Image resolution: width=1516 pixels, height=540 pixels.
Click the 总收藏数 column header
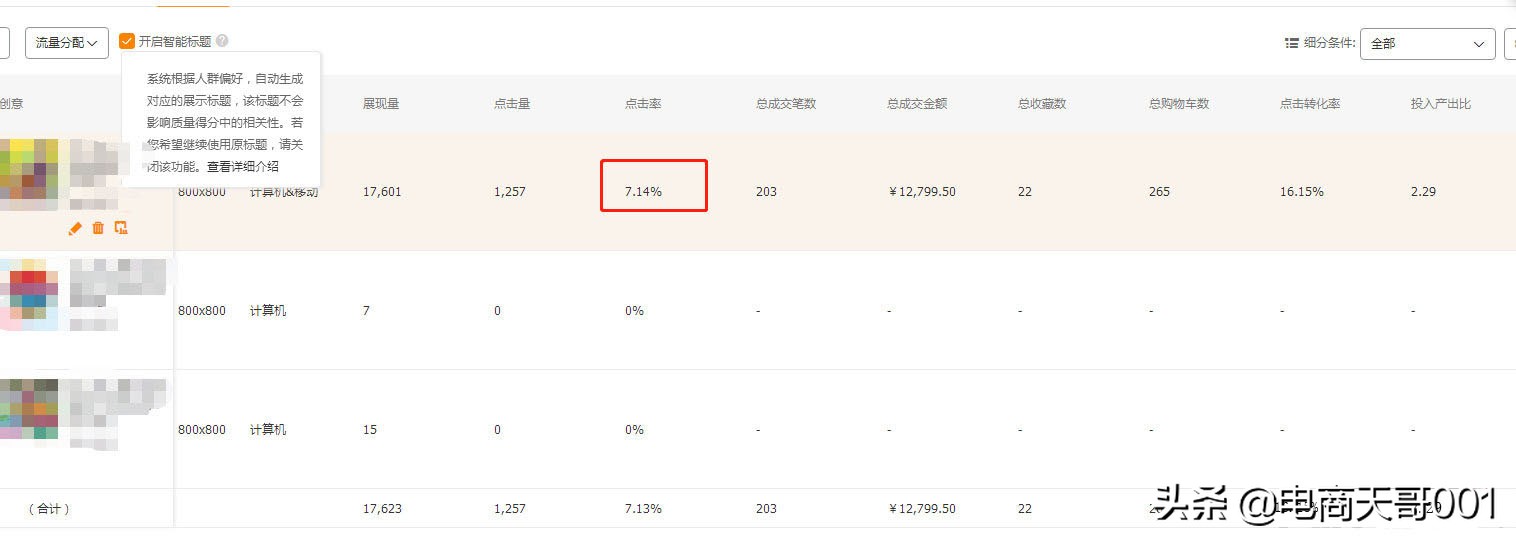1042,104
